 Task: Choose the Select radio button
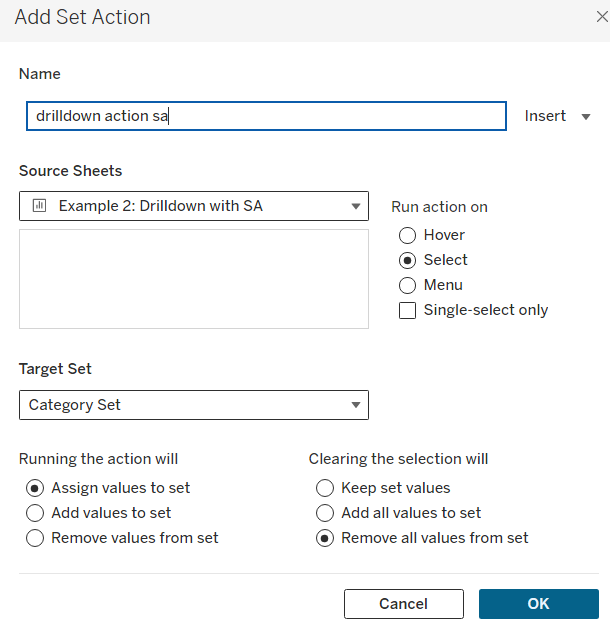(407, 260)
